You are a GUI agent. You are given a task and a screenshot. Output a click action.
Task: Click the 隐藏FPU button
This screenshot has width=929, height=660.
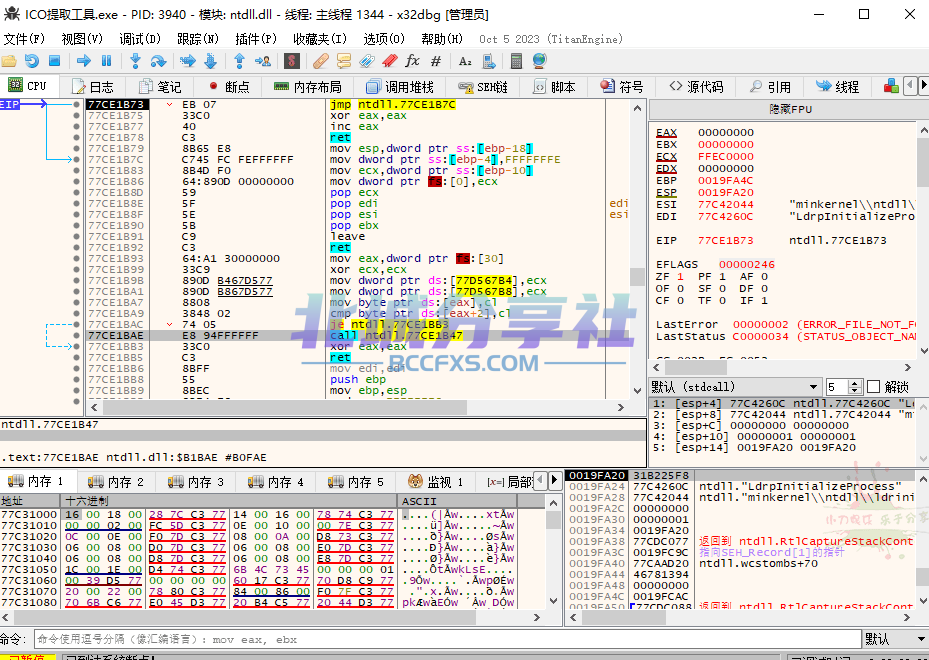[x=790, y=110]
